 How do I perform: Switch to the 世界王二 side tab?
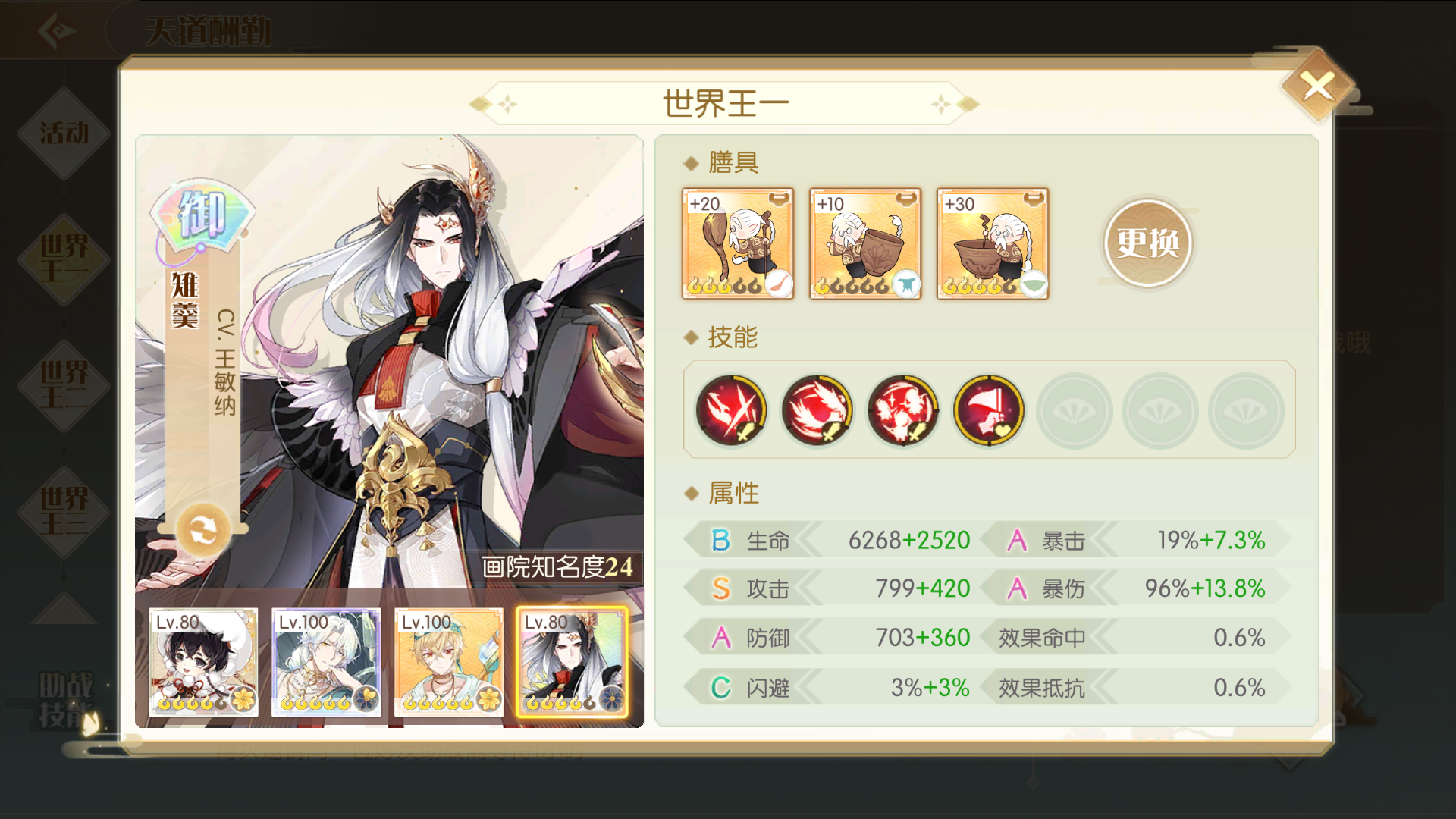pos(64,385)
